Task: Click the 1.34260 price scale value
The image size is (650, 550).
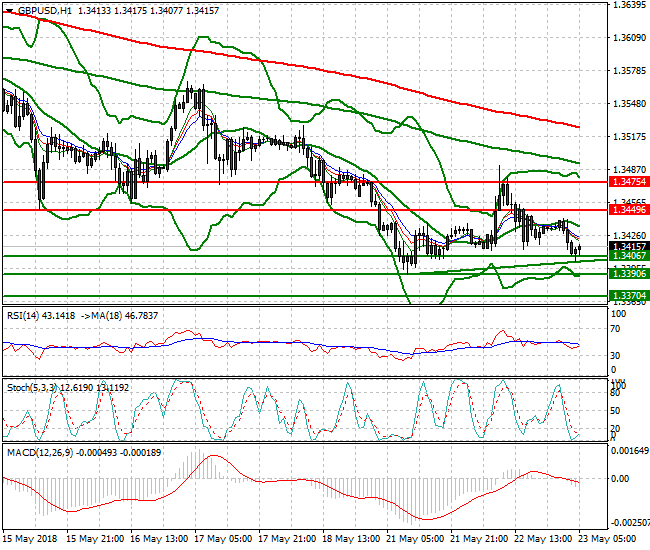Action: tap(629, 236)
